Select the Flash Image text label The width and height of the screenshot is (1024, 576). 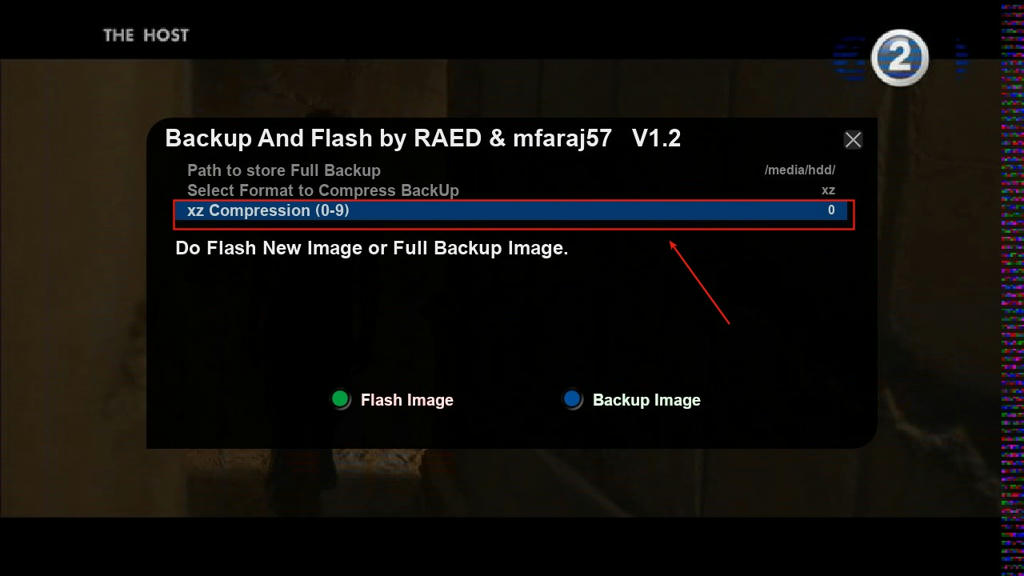click(407, 400)
